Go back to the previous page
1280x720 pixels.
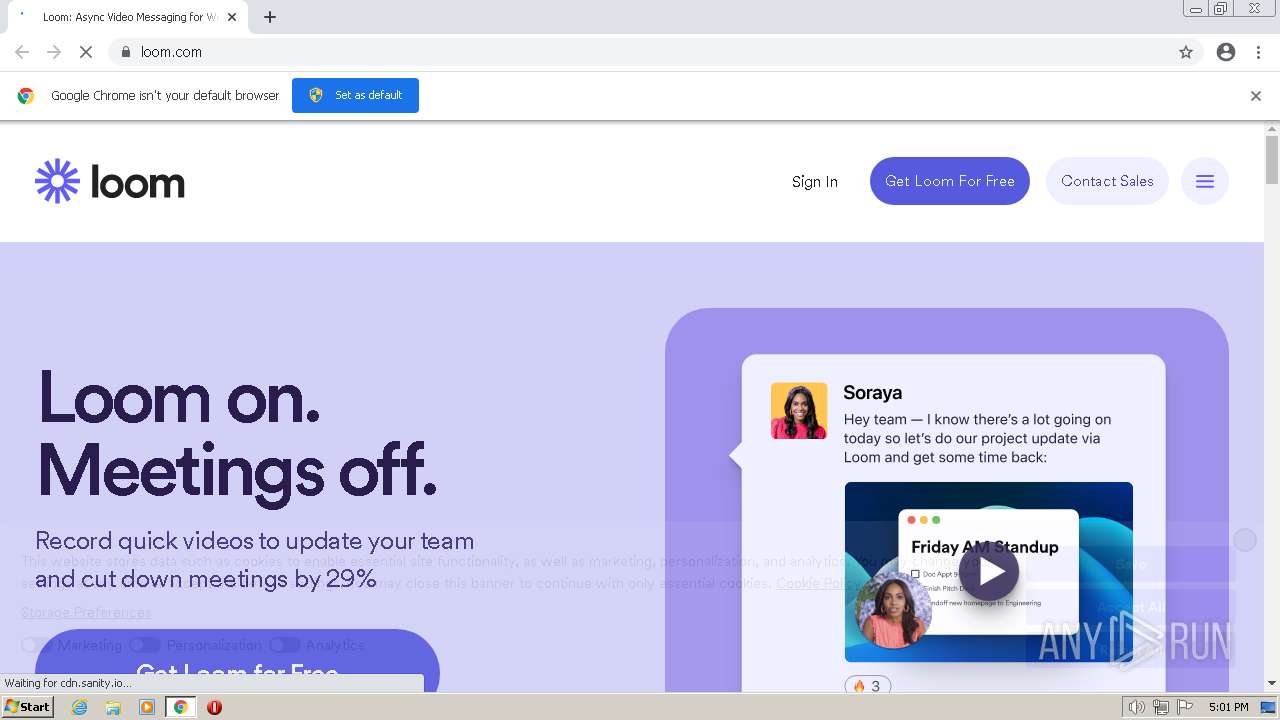(22, 52)
